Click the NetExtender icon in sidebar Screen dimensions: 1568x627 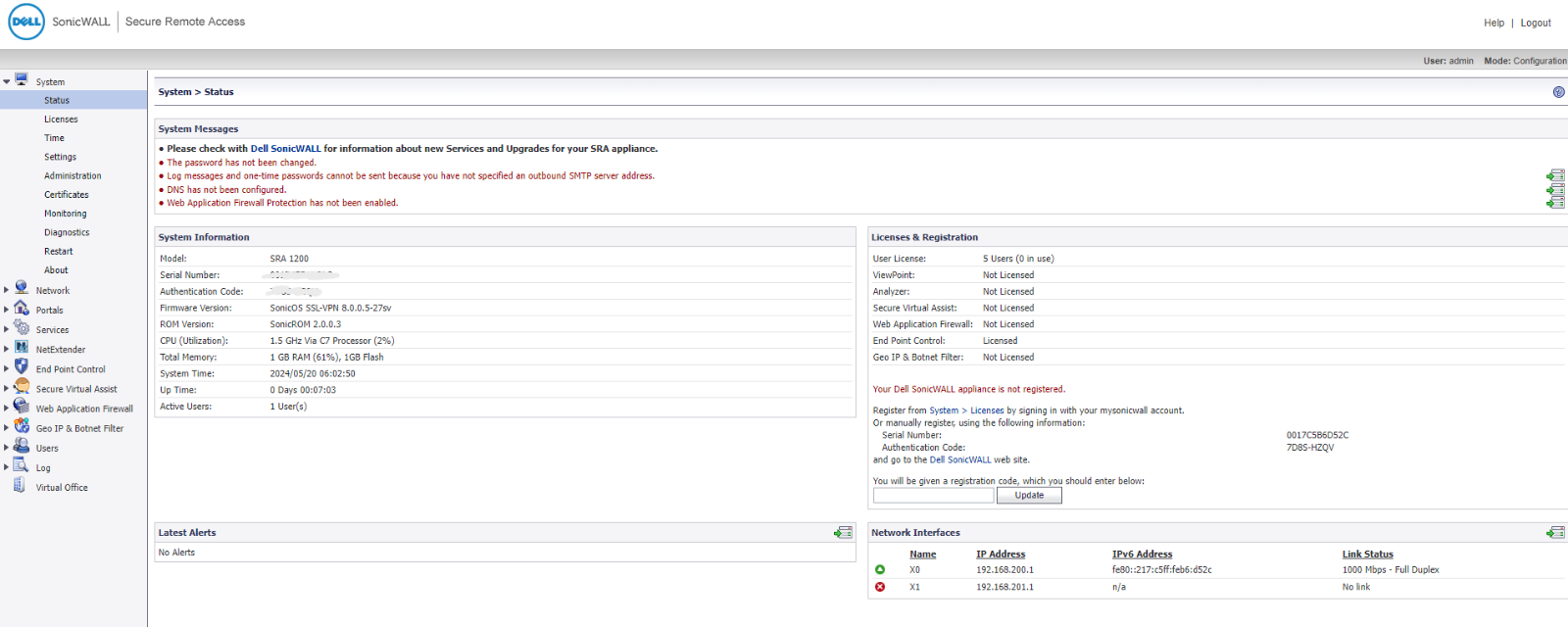[22, 347]
